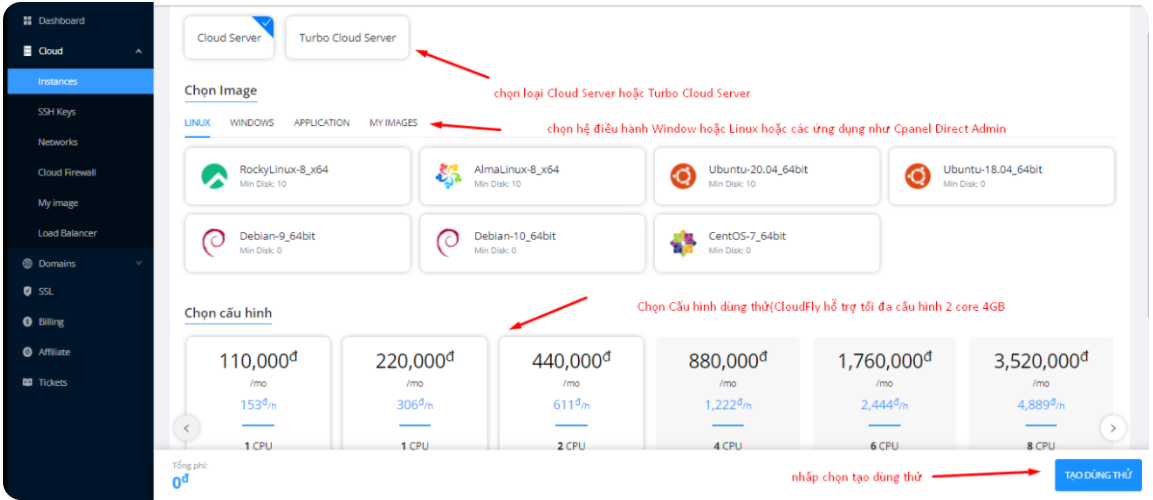Click the 611đ/h hourly price
Viewport: 1153px width, 500px height.
(571, 405)
